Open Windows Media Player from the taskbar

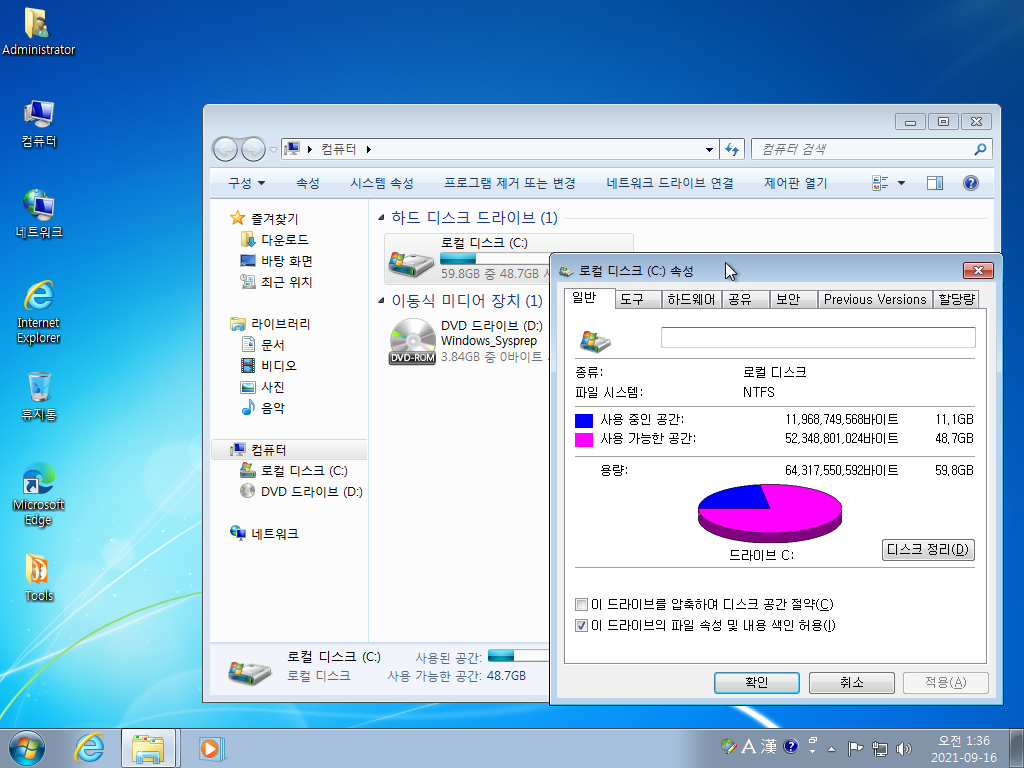click(210, 748)
